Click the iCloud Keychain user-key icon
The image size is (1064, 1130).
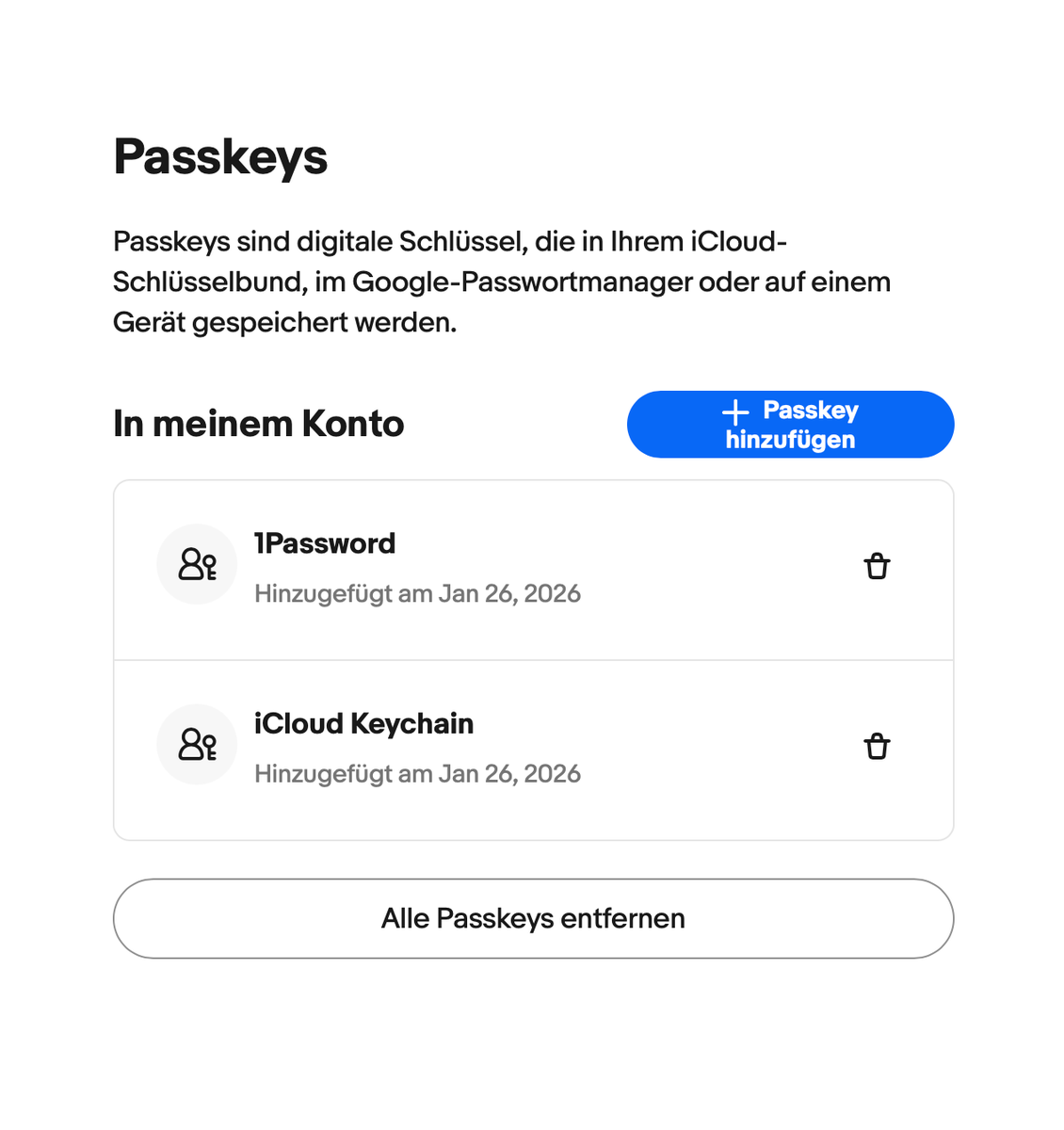coord(197,744)
